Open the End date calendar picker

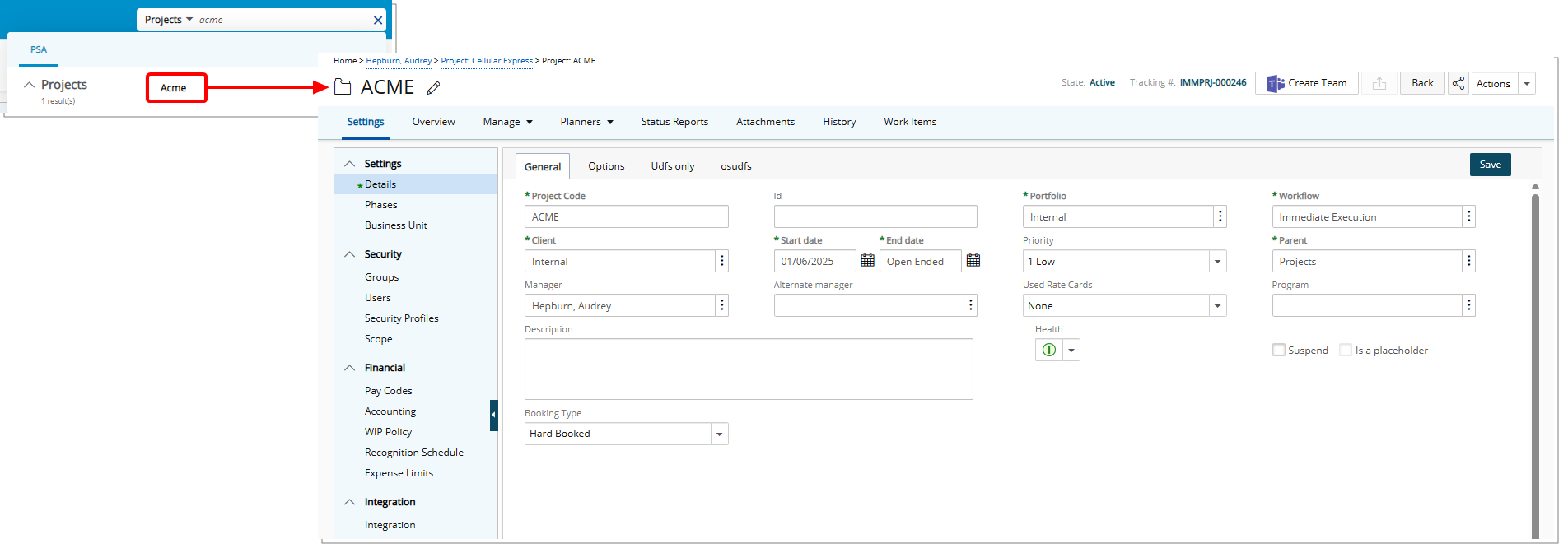[x=973, y=261]
